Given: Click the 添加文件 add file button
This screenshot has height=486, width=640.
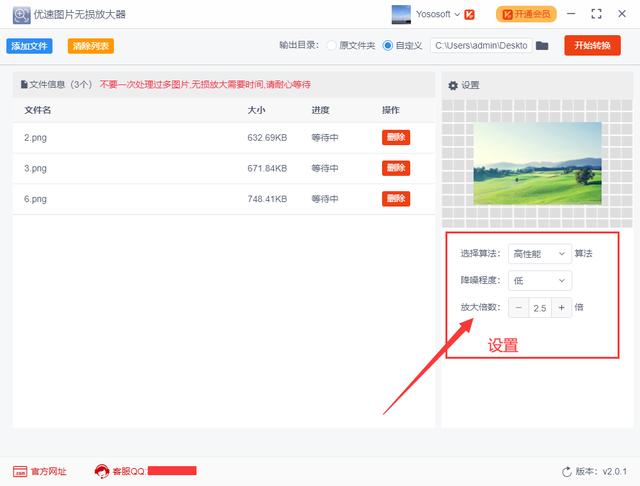Looking at the screenshot, I should (29, 46).
